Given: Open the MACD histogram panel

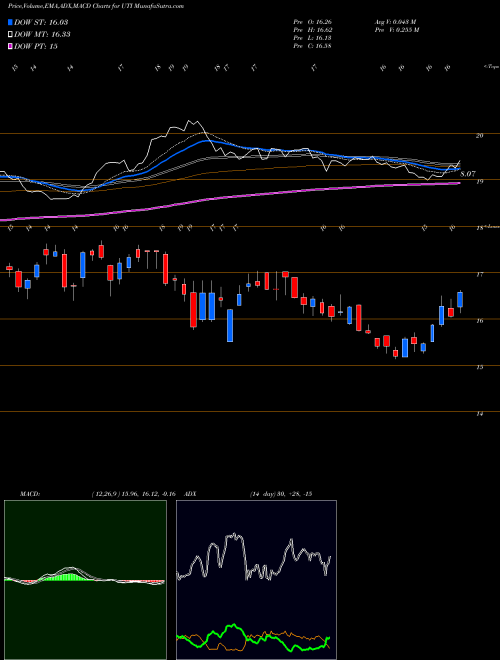Looking at the screenshot, I should (x=85, y=580).
